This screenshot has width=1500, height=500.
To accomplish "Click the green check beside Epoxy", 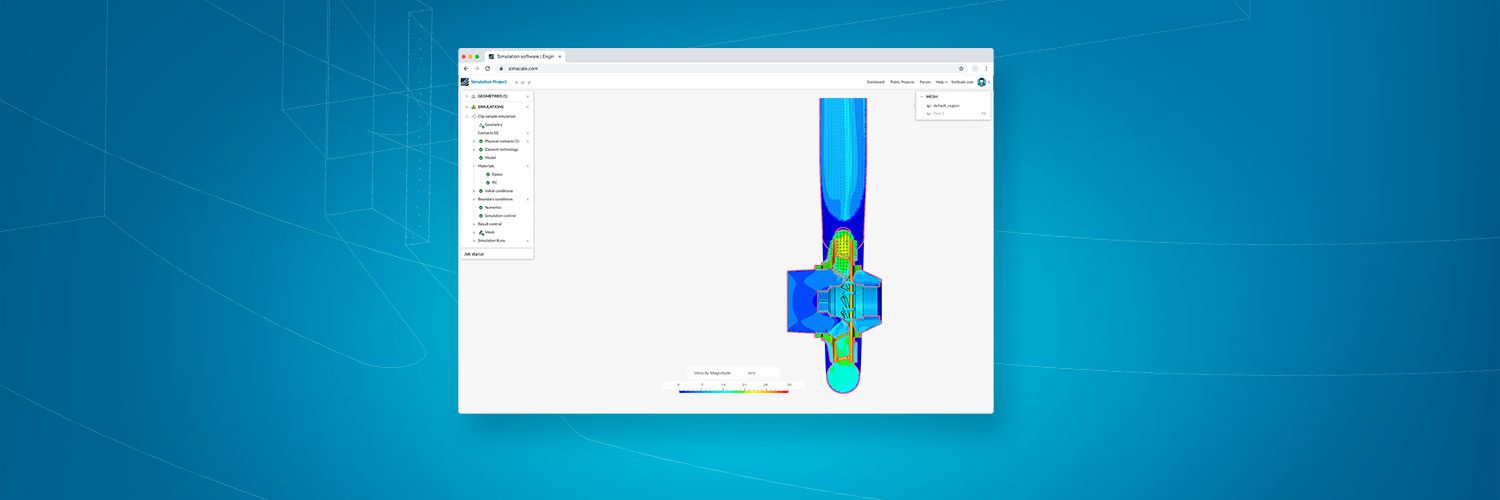I will click(x=488, y=174).
